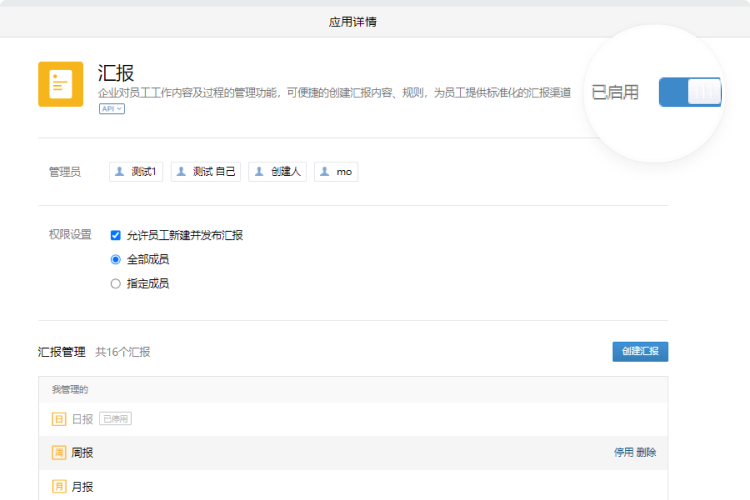Choose the 指定成员 radio option
The height and width of the screenshot is (500, 750).
point(115,284)
